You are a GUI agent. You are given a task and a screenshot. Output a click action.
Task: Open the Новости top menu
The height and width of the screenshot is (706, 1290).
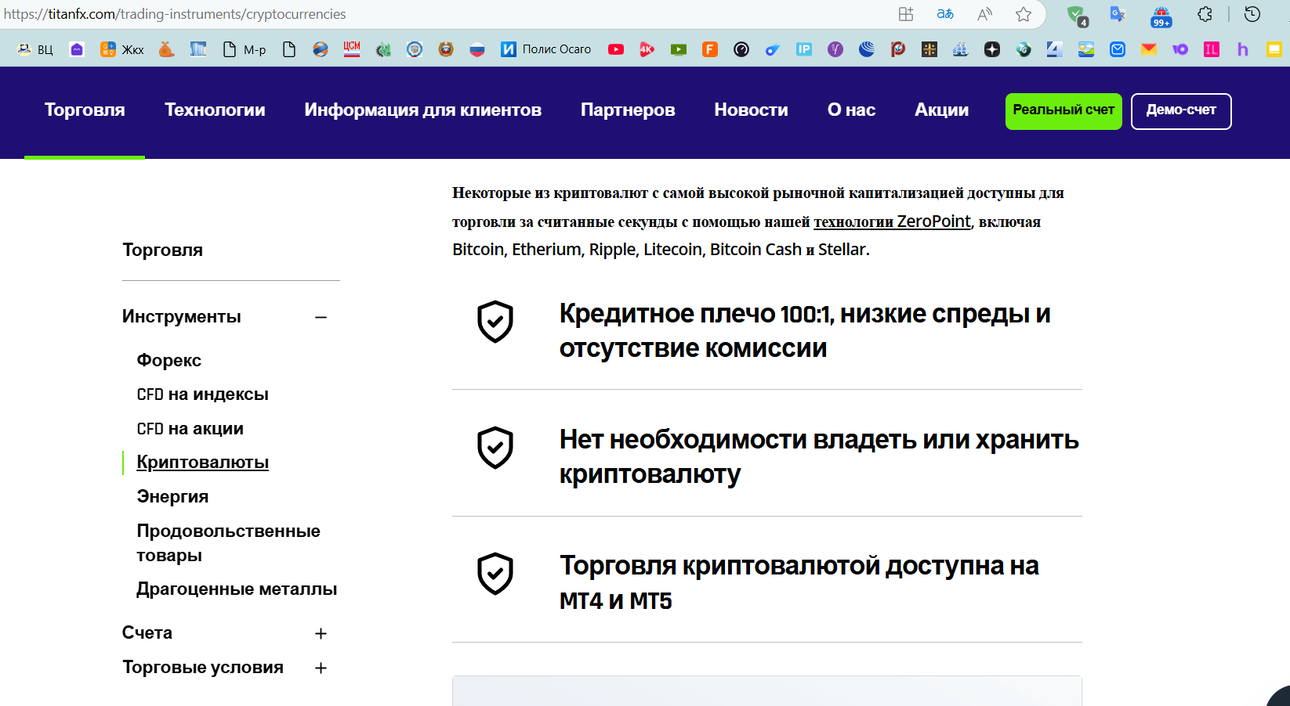pos(751,110)
